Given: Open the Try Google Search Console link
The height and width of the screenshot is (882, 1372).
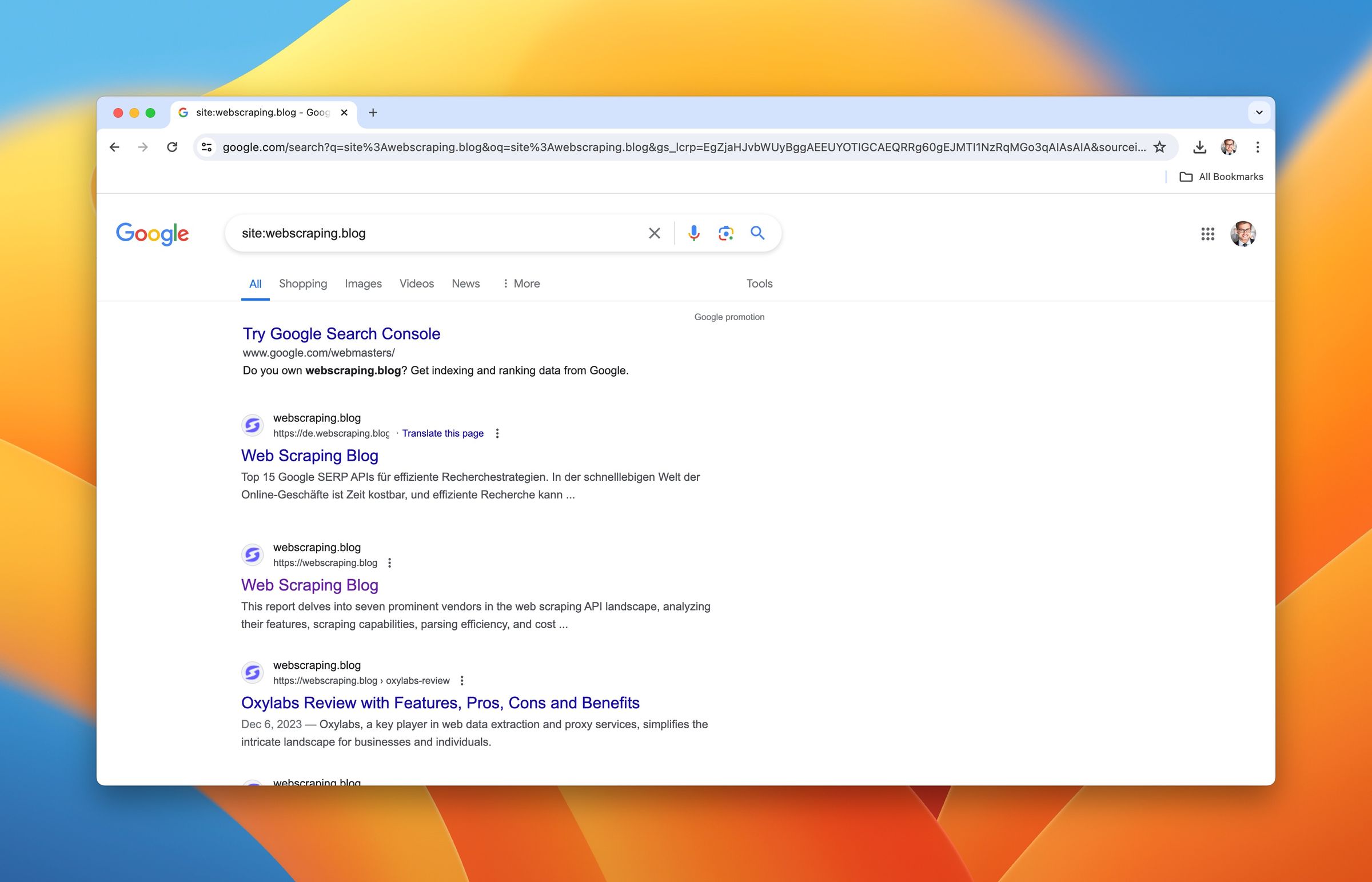Looking at the screenshot, I should pyautogui.click(x=340, y=333).
